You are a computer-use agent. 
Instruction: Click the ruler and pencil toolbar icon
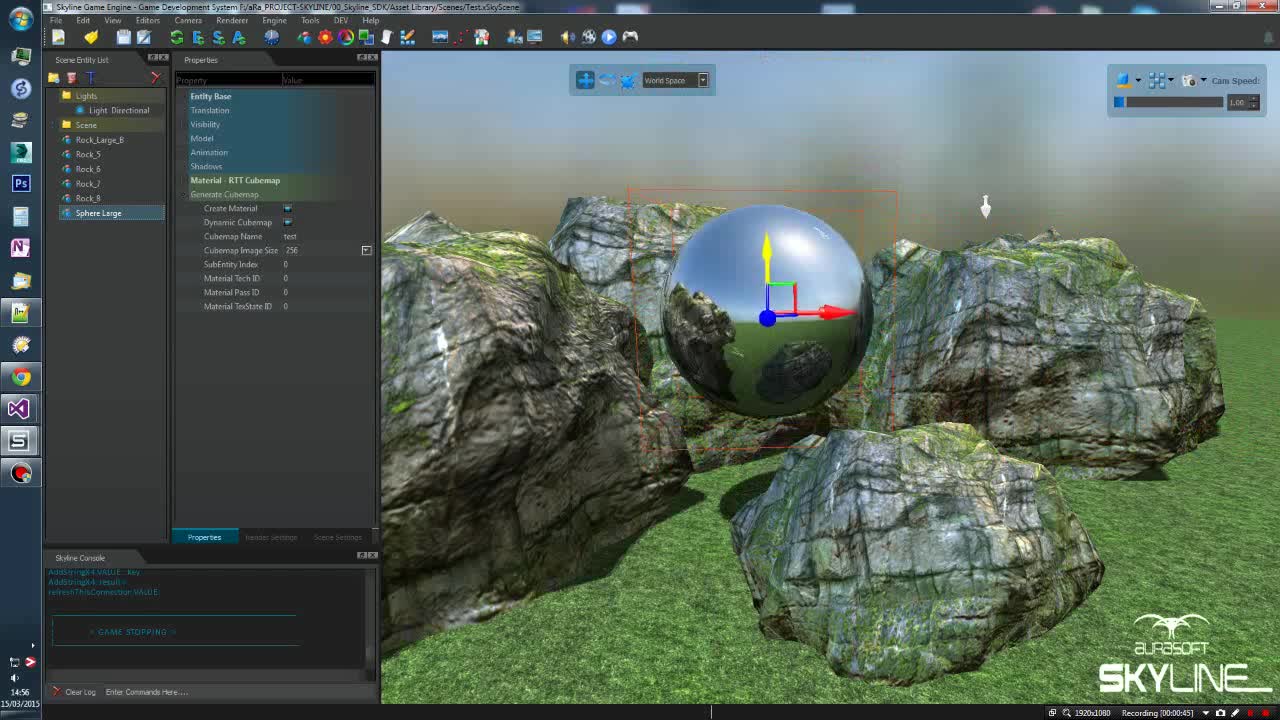click(x=408, y=37)
